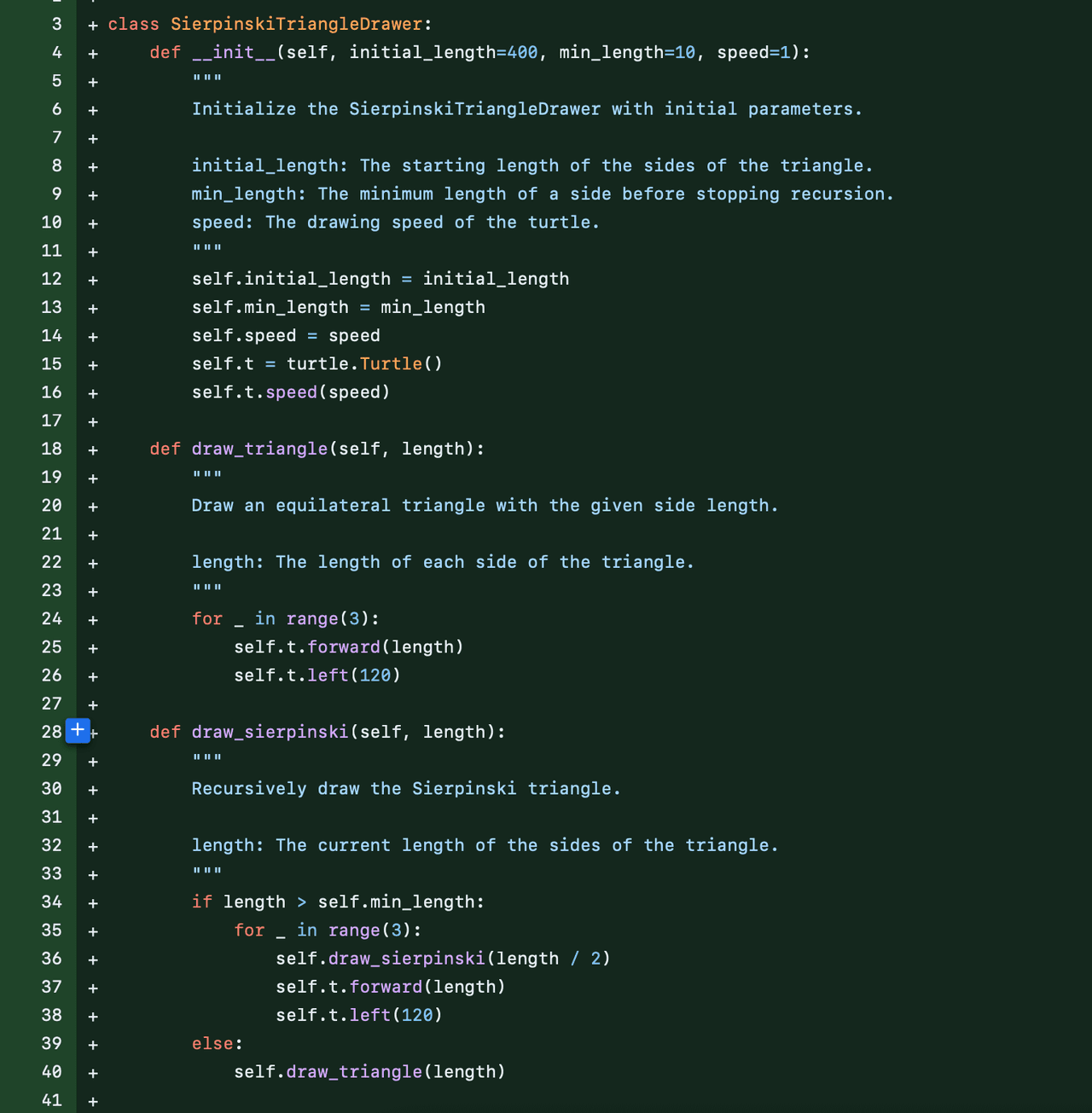This screenshot has height=1113, width=1092.
Task: Click the recursive draw_sierpinski call on line 36
Action: [x=406, y=959]
